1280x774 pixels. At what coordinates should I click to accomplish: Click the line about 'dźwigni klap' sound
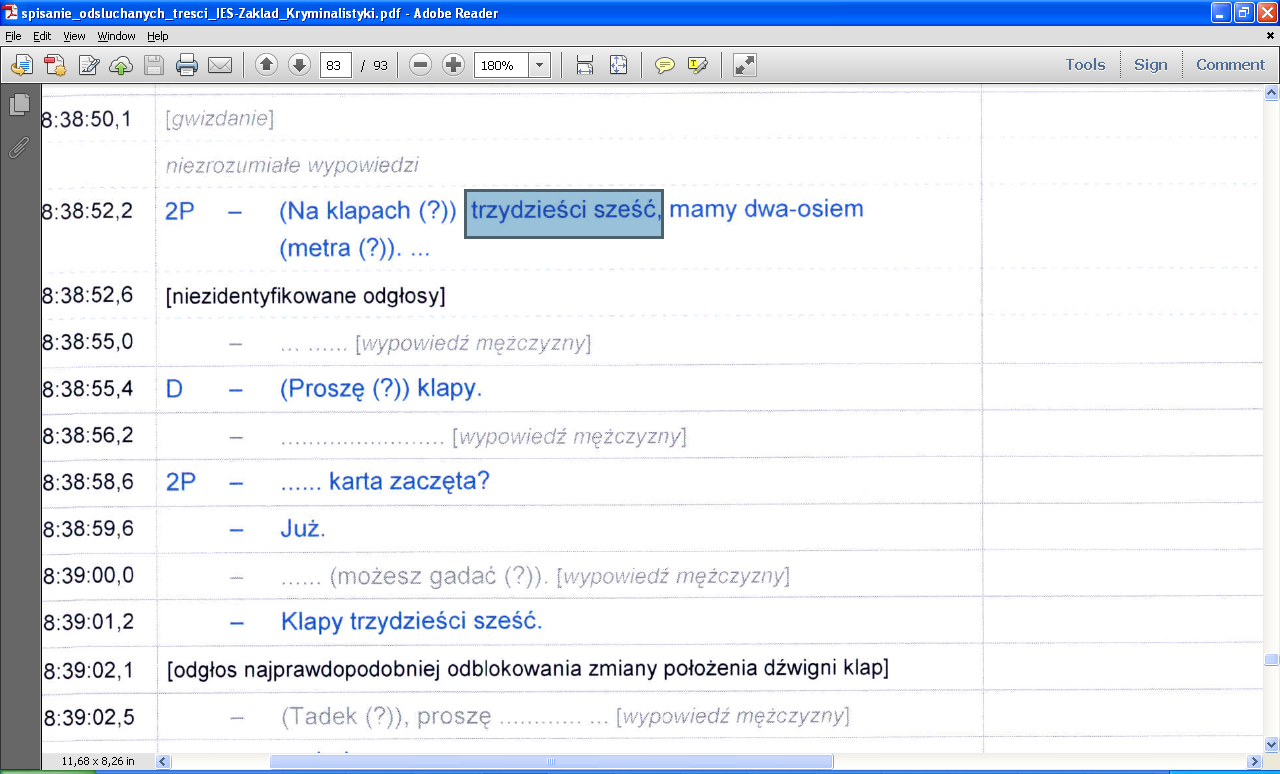528,668
